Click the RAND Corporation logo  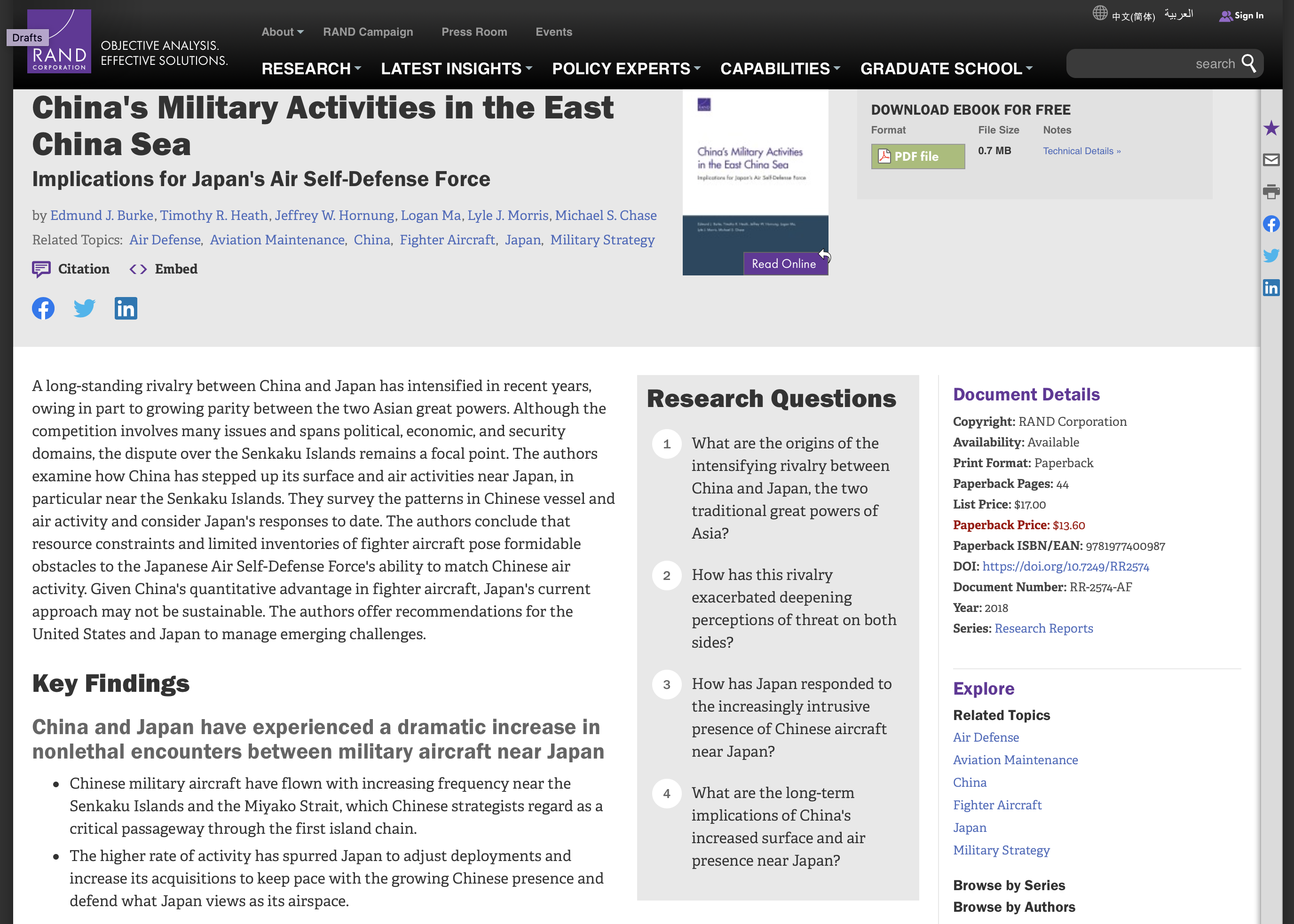point(59,41)
